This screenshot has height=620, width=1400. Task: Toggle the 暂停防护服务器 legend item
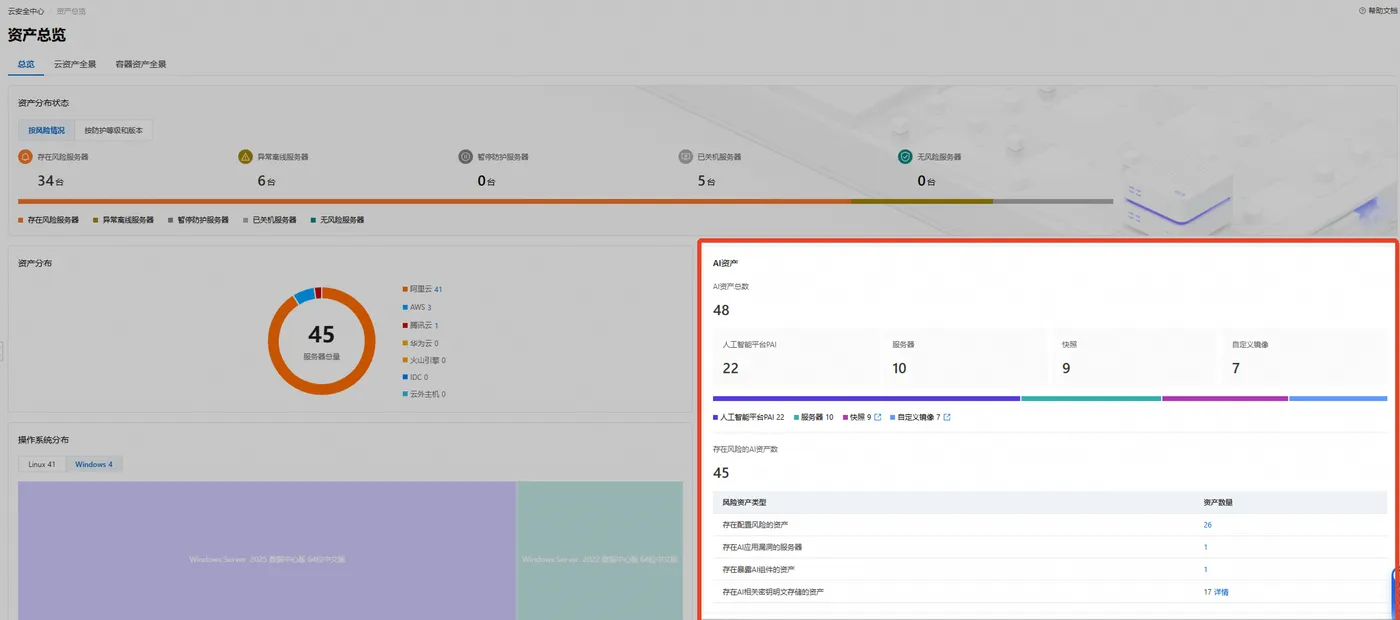pos(198,219)
